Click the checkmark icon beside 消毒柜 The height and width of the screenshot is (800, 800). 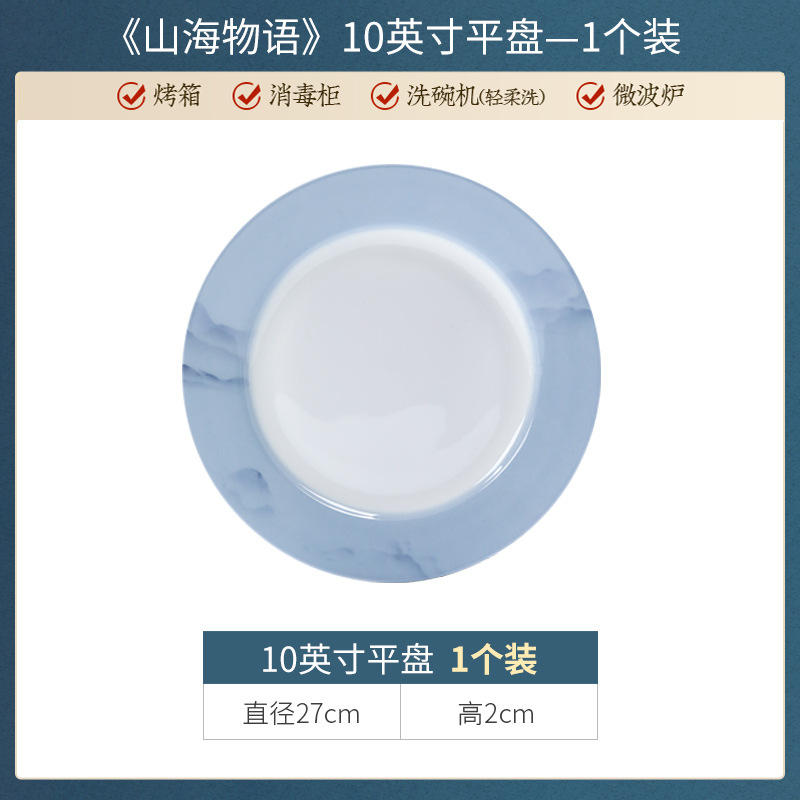pos(247,96)
